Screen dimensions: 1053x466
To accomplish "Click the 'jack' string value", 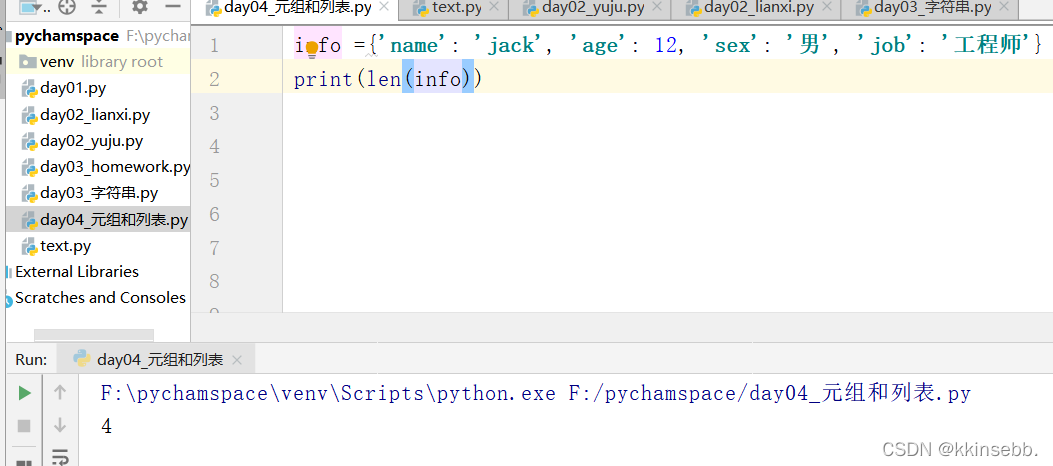I will (511, 45).
